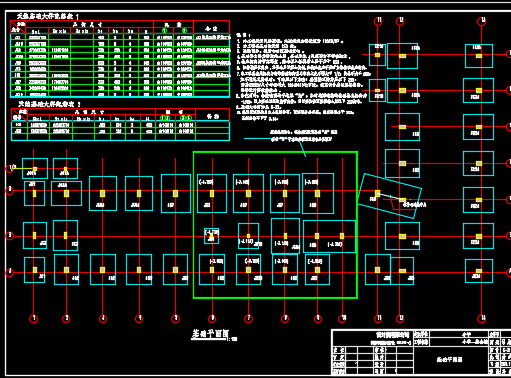Click the green circled 1 in first table header
The height and width of the screenshot is (378, 511).
pyautogui.click(x=164, y=31)
